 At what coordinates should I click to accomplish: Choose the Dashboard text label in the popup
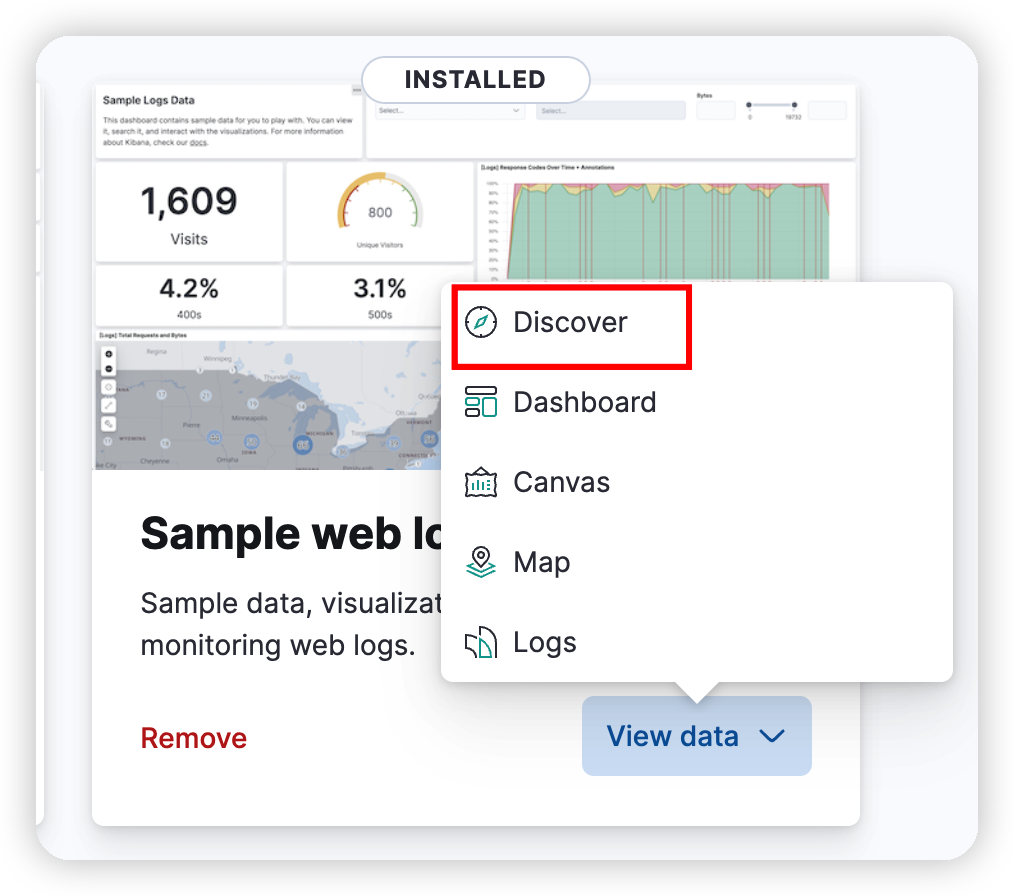point(584,403)
